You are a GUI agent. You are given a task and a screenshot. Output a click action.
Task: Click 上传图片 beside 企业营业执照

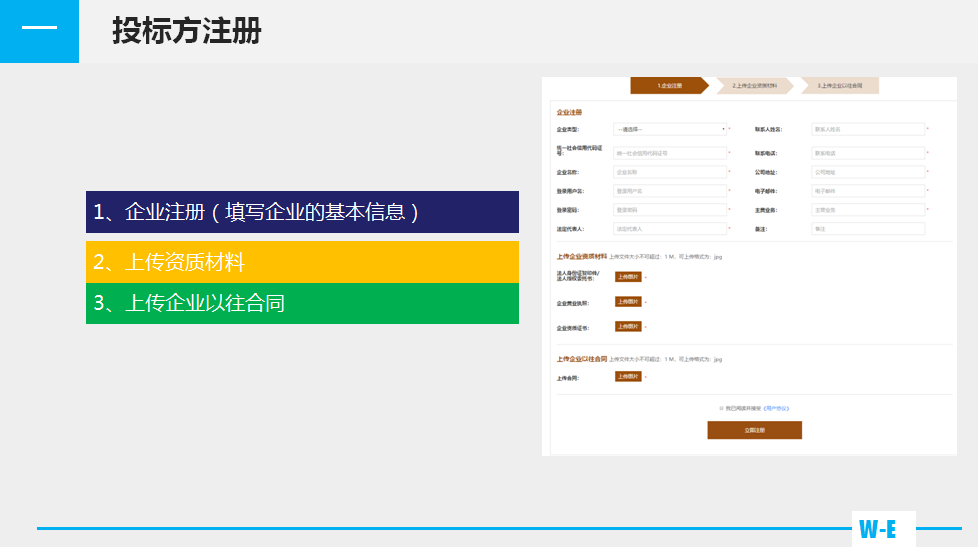628,301
